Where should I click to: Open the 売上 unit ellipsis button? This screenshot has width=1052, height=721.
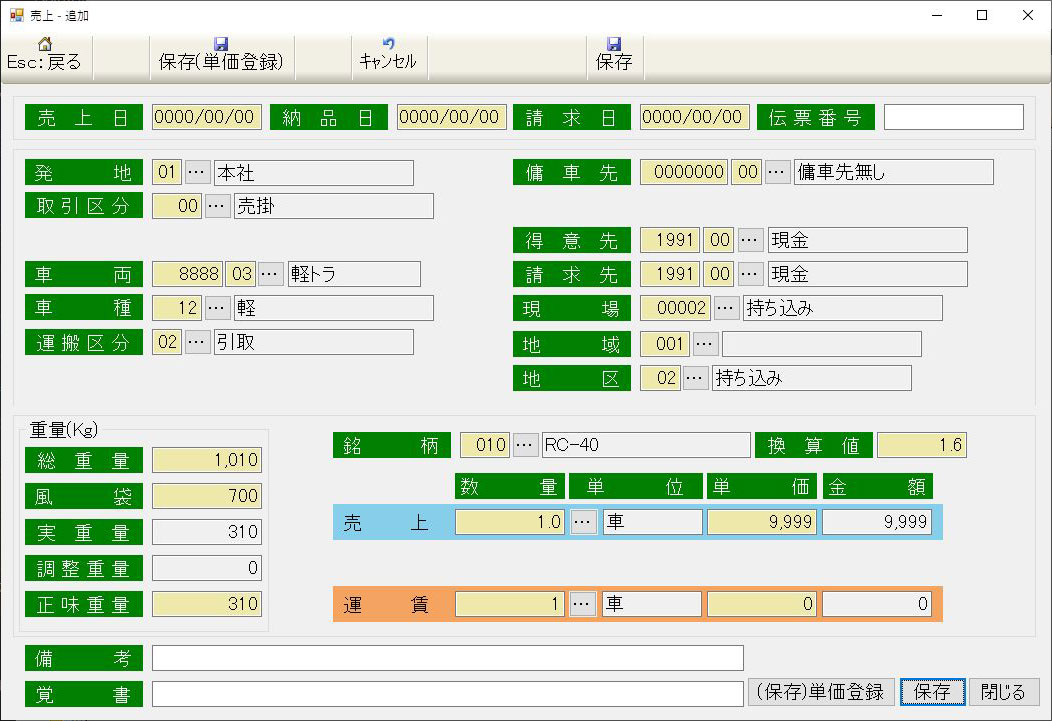click(583, 522)
